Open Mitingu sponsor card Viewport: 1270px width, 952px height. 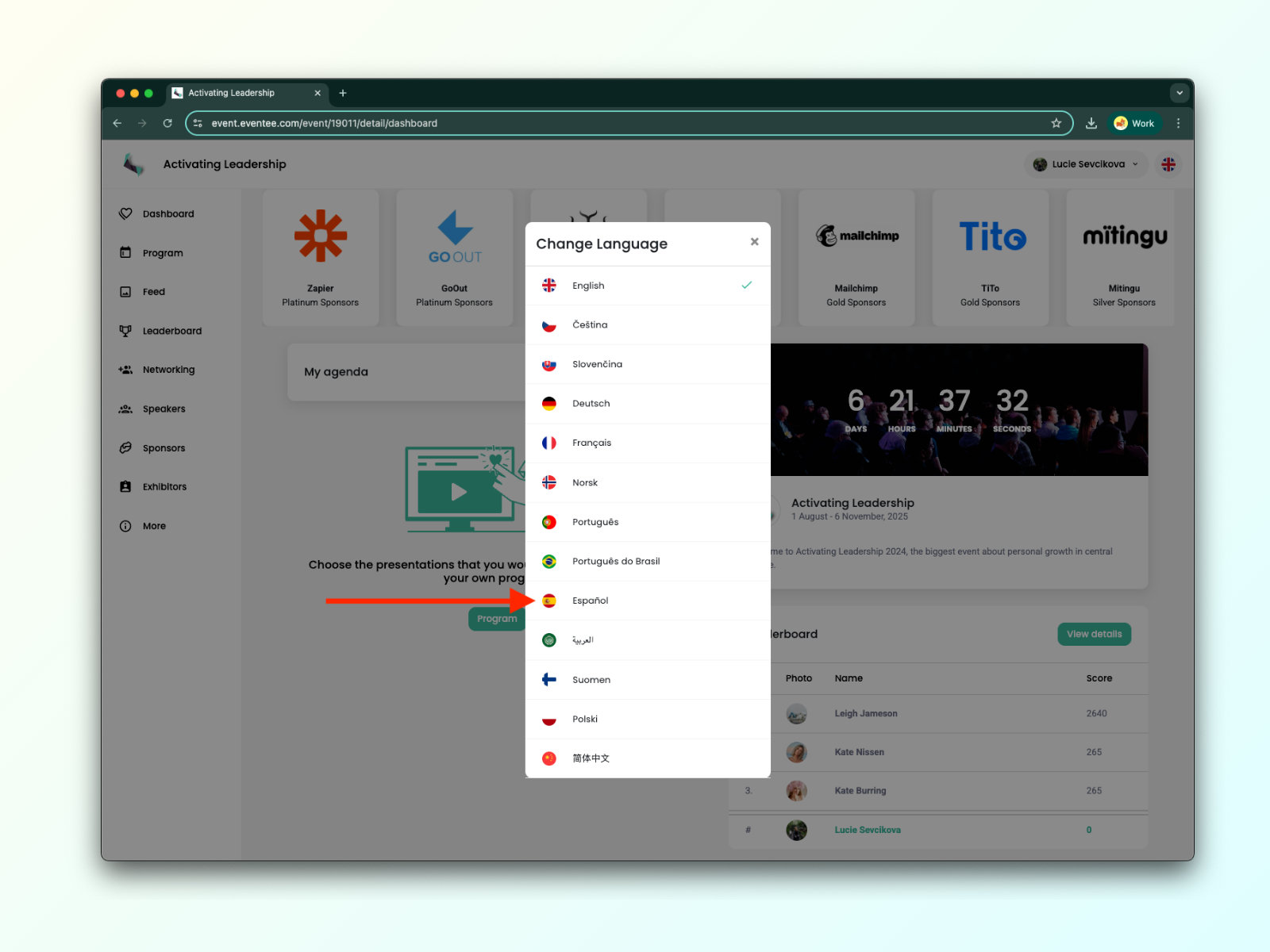coord(1121,258)
